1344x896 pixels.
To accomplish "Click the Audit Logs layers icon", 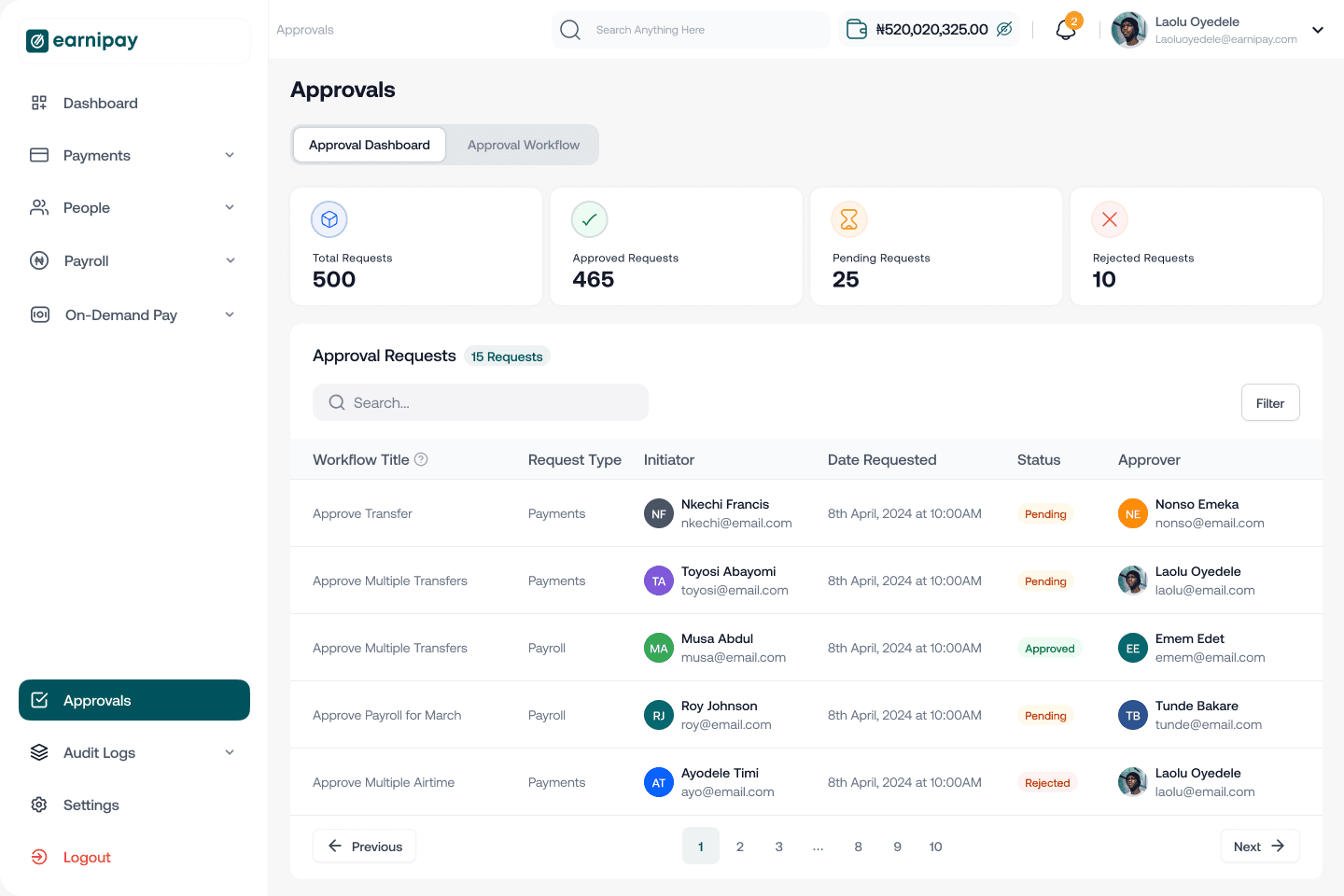I will (x=39, y=752).
